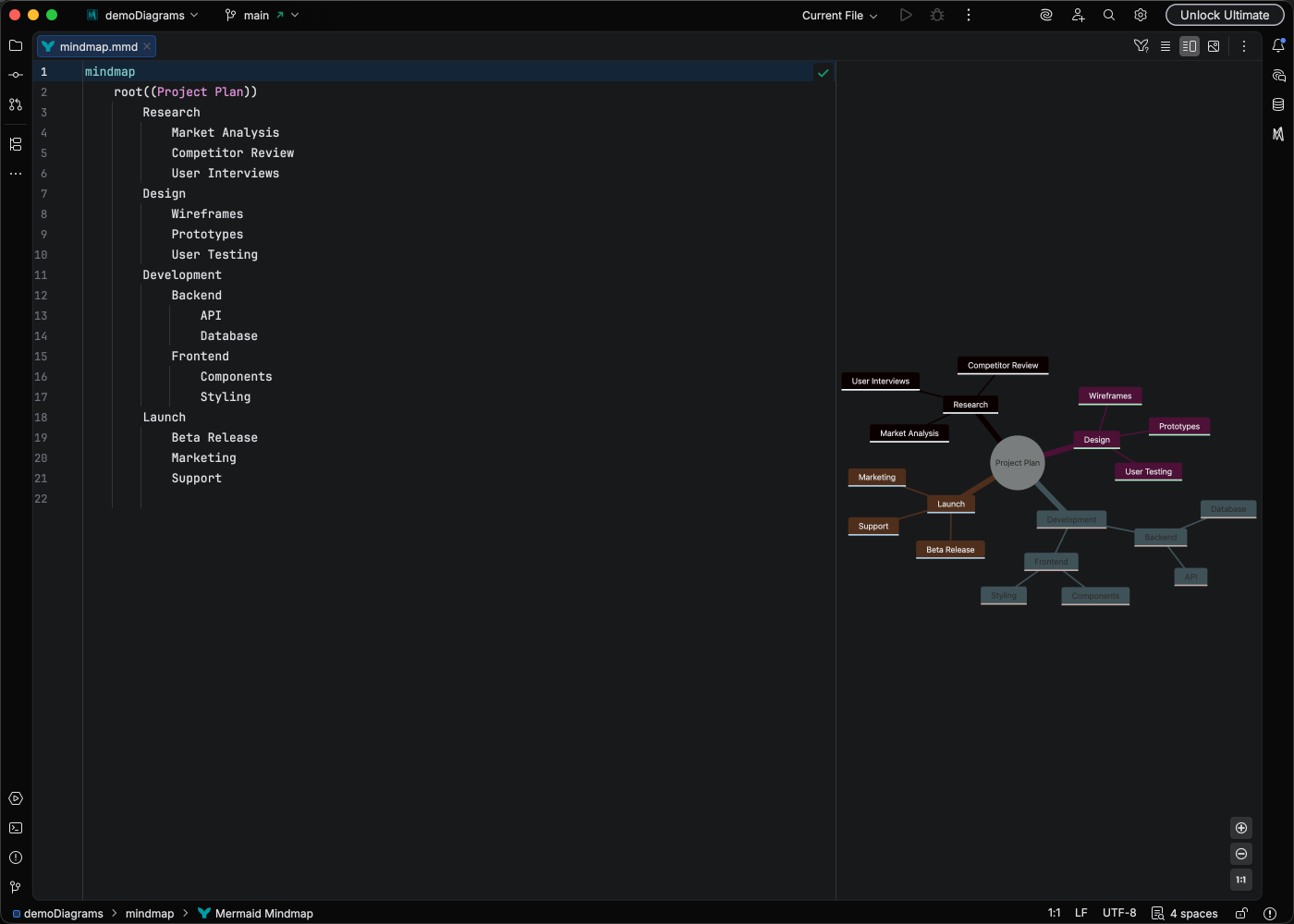
Task: Run debugging with the bug icon
Action: point(936,15)
